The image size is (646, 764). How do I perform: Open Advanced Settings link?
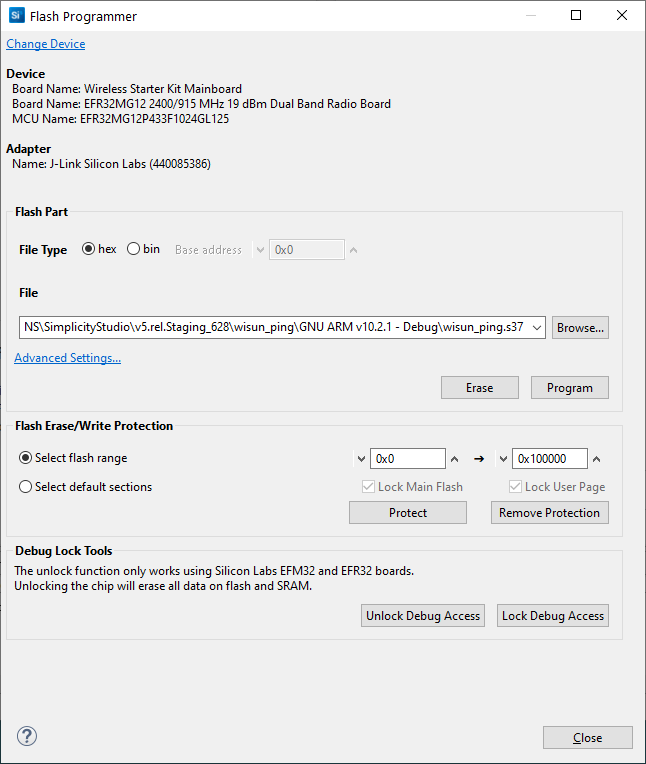pyautogui.click(x=68, y=358)
